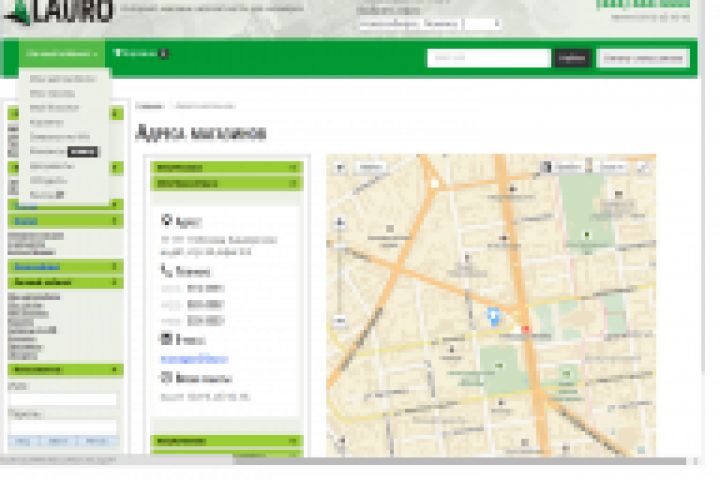720x480 pixels.
Task: Click the horizontal scrollbar at the page bottom
Action: (x=459, y=461)
